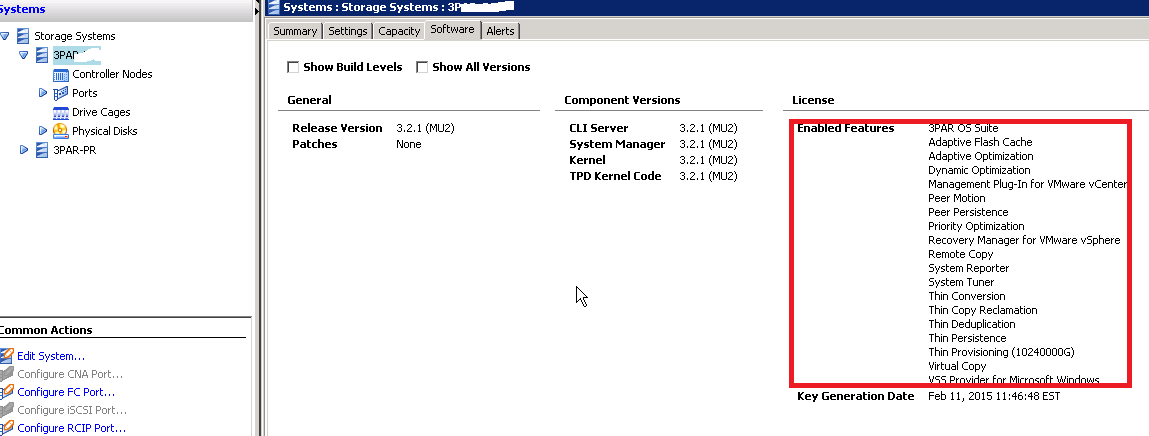
Task: Select the Storage Systems label
Action: (x=75, y=36)
